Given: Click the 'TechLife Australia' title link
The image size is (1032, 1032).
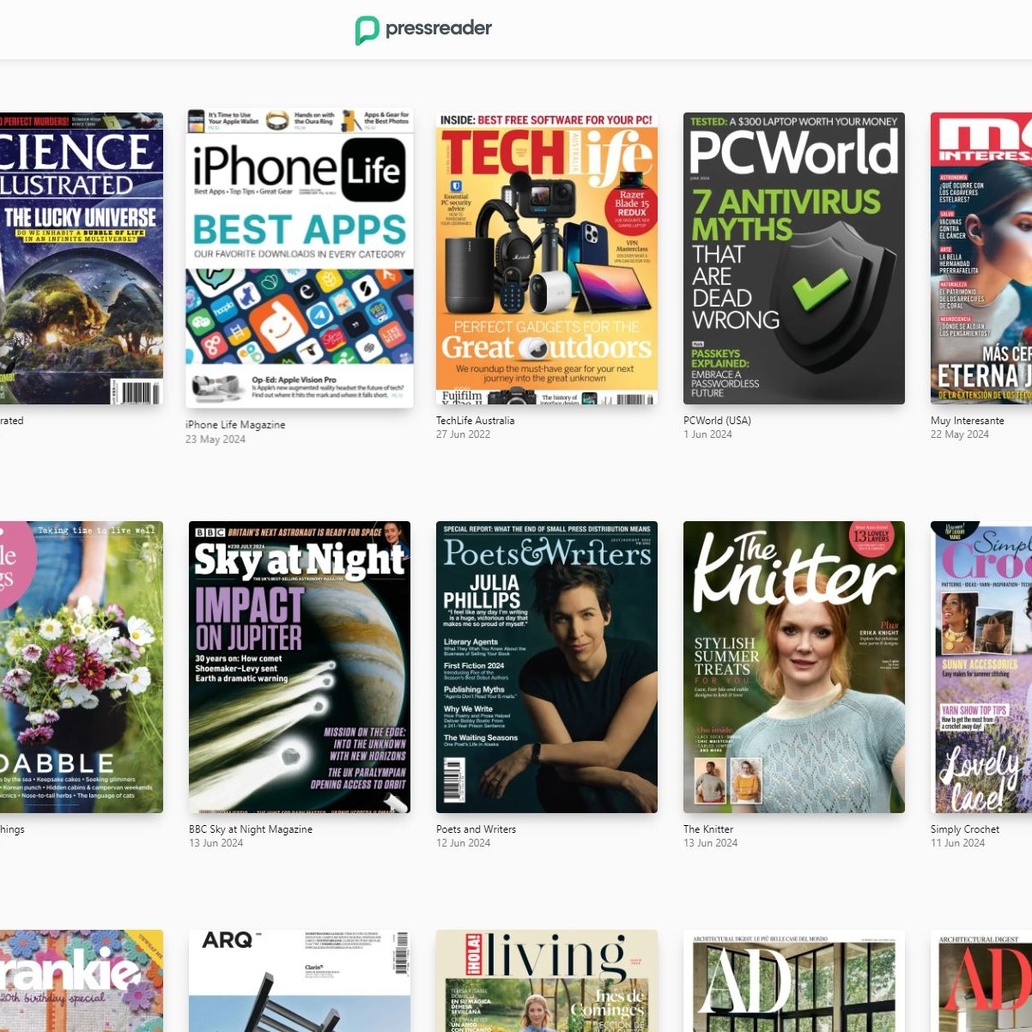Looking at the screenshot, I should click(475, 420).
